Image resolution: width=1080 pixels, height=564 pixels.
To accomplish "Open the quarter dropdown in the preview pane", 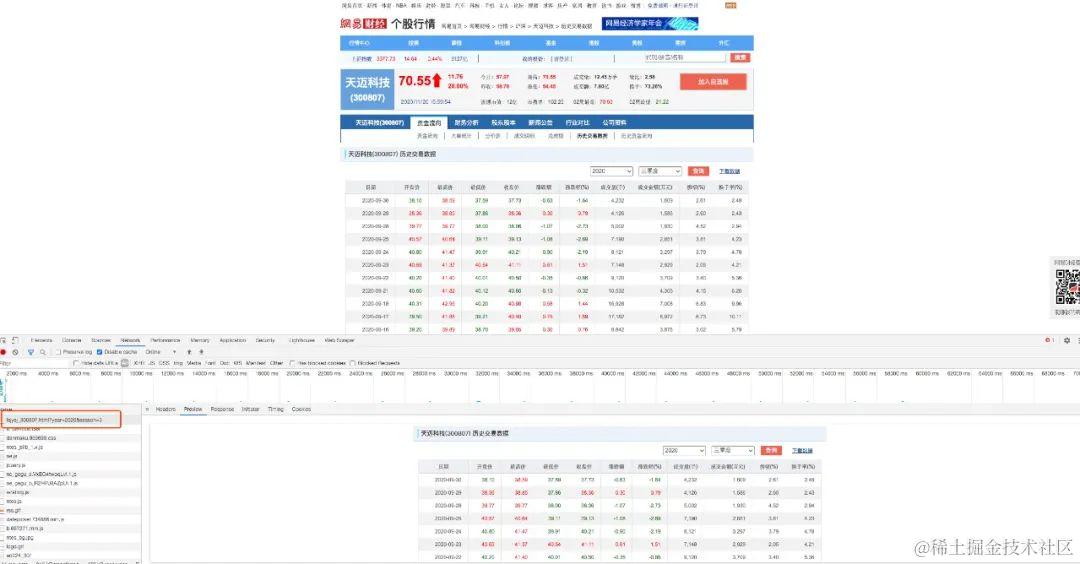I will pyautogui.click(x=733, y=450).
